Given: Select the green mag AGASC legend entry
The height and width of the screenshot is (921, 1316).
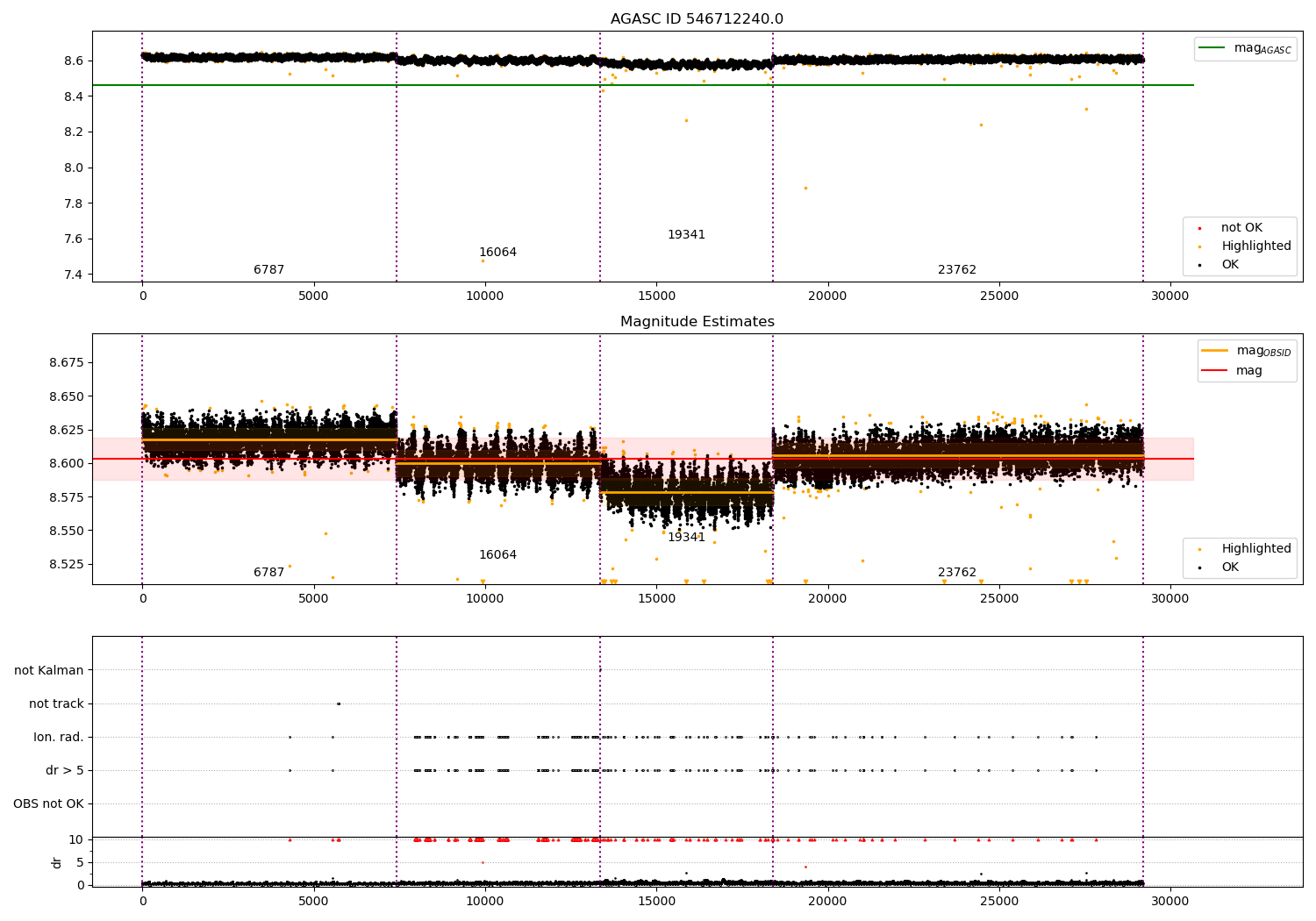Looking at the screenshot, I should click(1246, 48).
